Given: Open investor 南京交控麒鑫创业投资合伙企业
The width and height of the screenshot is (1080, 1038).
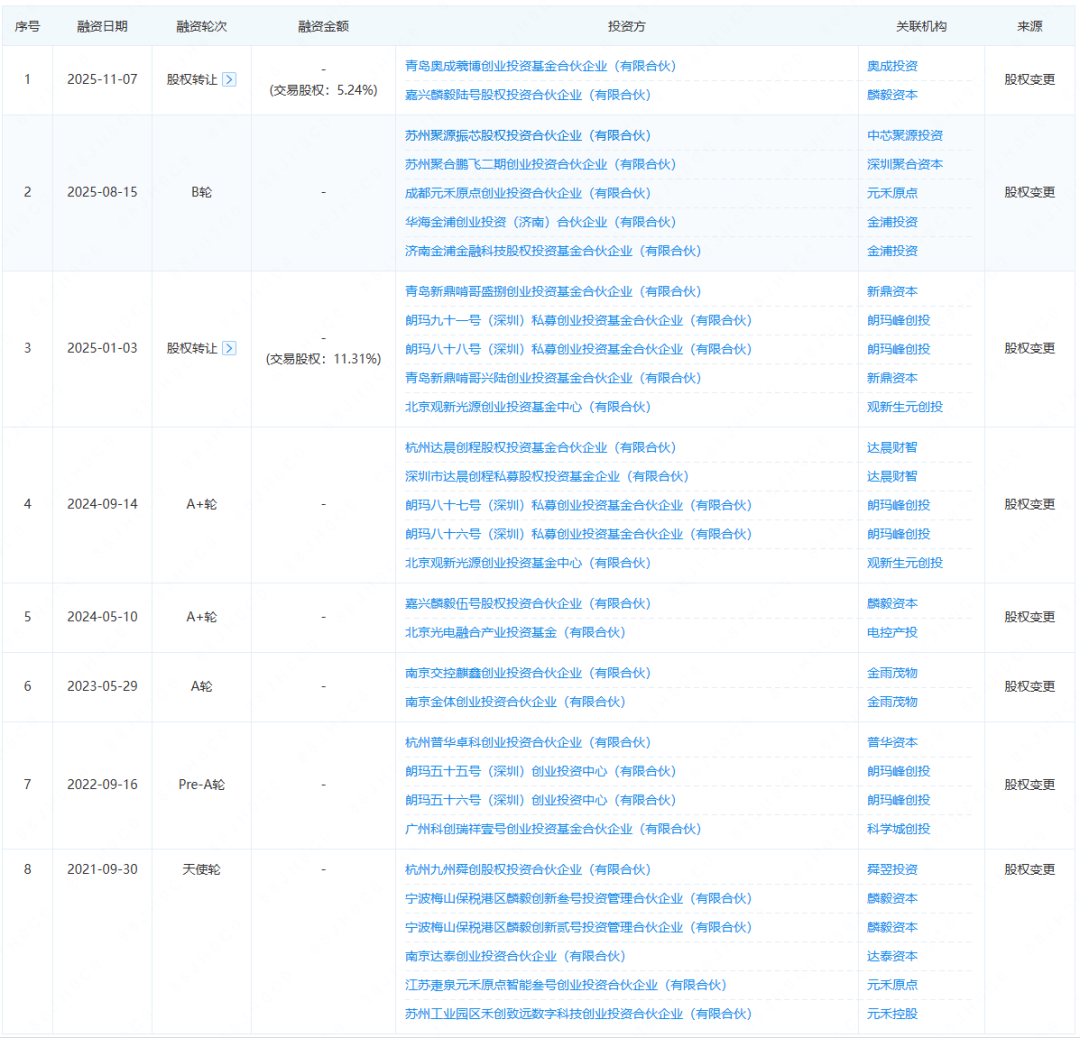Looking at the screenshot, I should (x=528, y=674).
